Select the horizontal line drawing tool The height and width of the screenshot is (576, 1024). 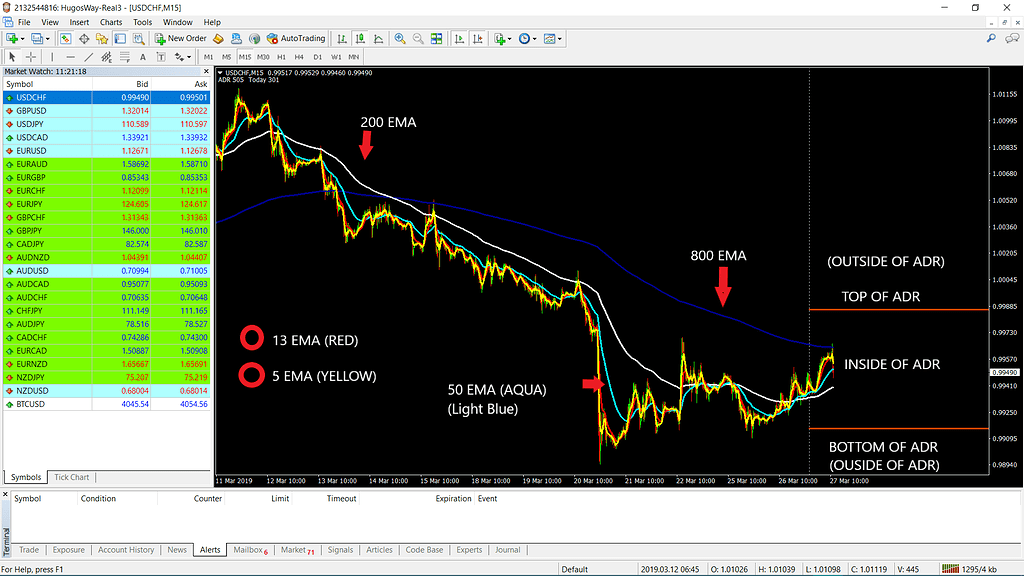pyautogui.click(x=71, y=57)
